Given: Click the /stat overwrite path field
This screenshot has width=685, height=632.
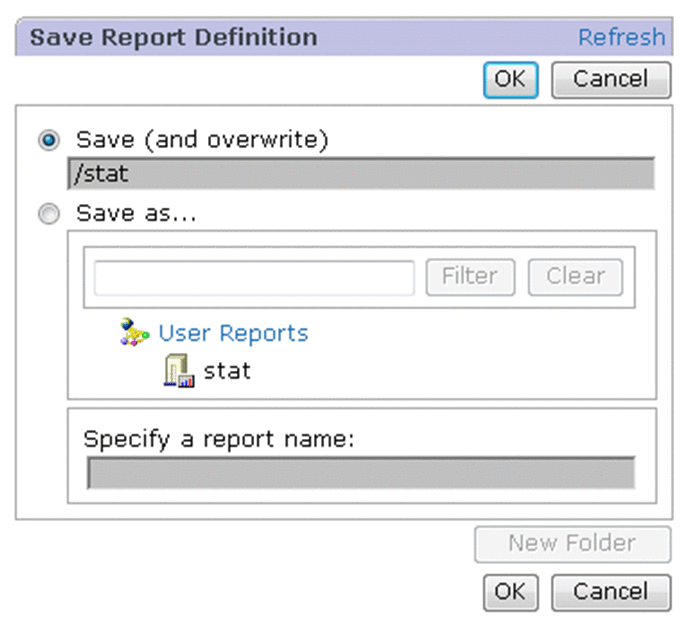Looking at the screenshot, I should pyautogui.click(x=360, y=173).
